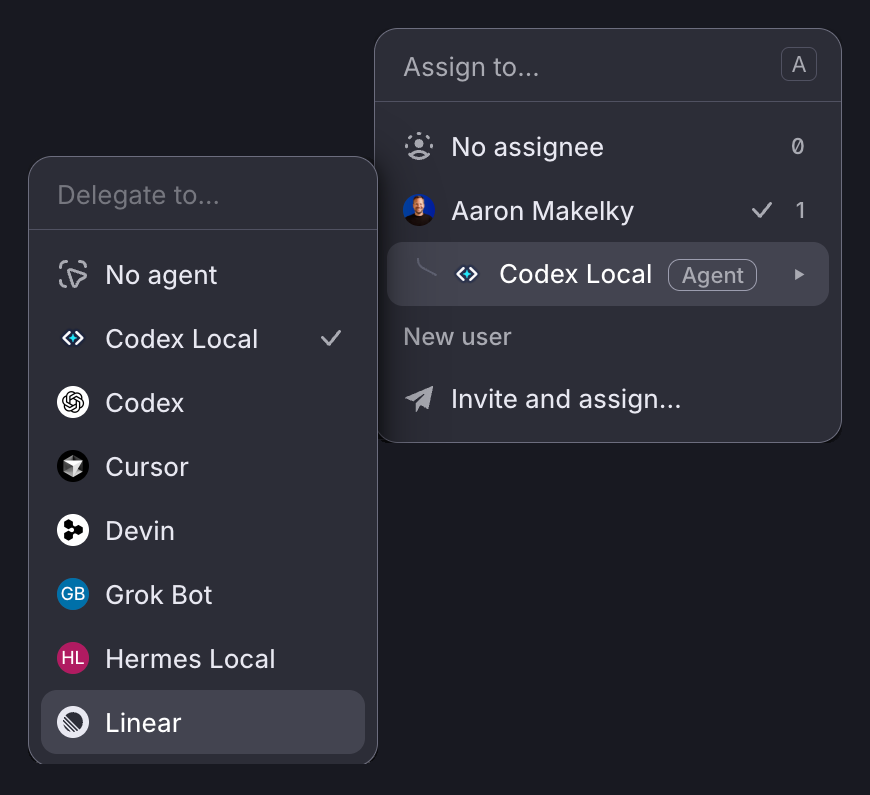The height and width of the screenshot is (795, 870).
Task: Delegate to Grok Bot
Action: click(203, 595)
